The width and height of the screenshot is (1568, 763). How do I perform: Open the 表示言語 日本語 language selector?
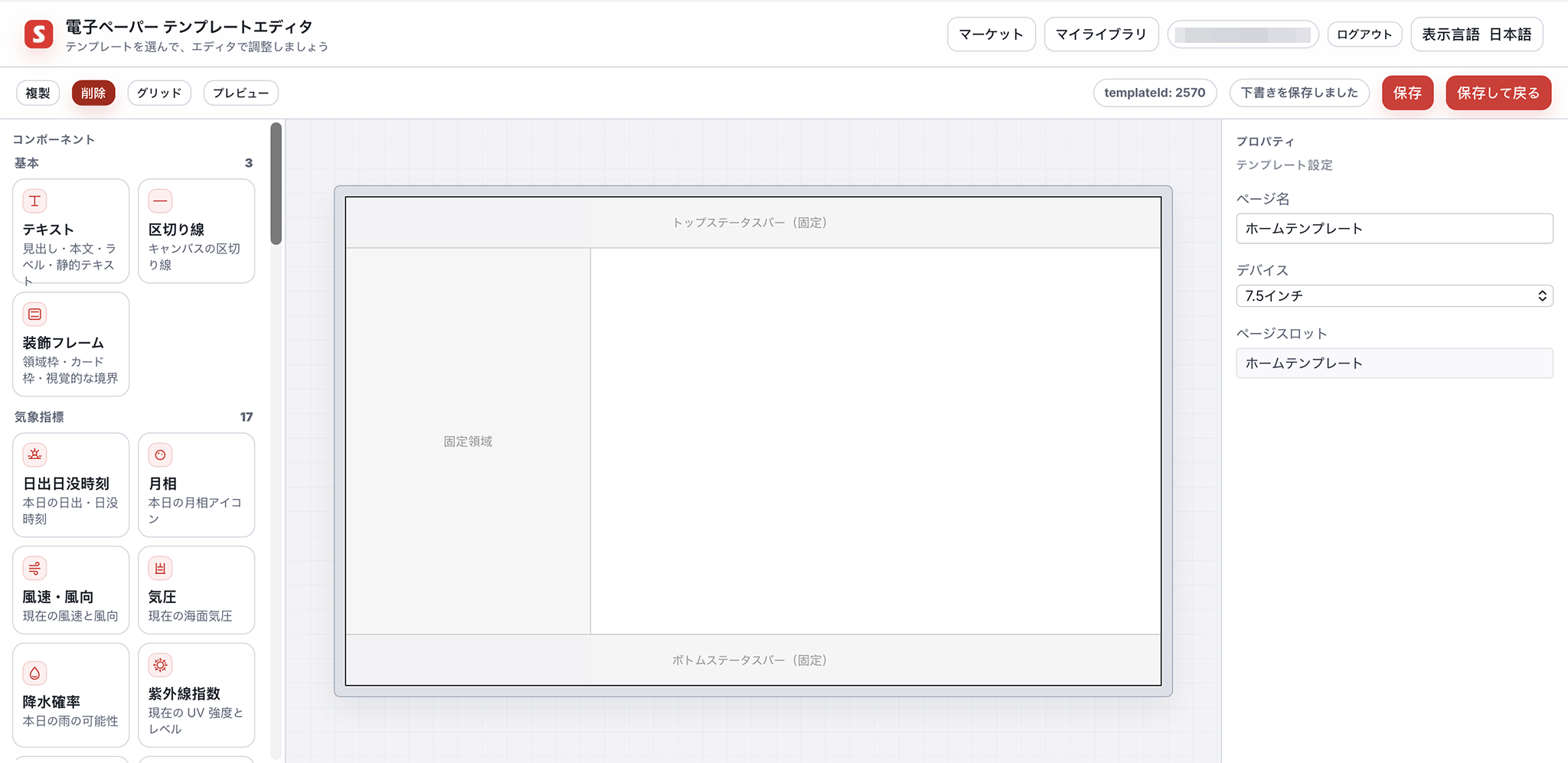click(x=1476, y=34)
